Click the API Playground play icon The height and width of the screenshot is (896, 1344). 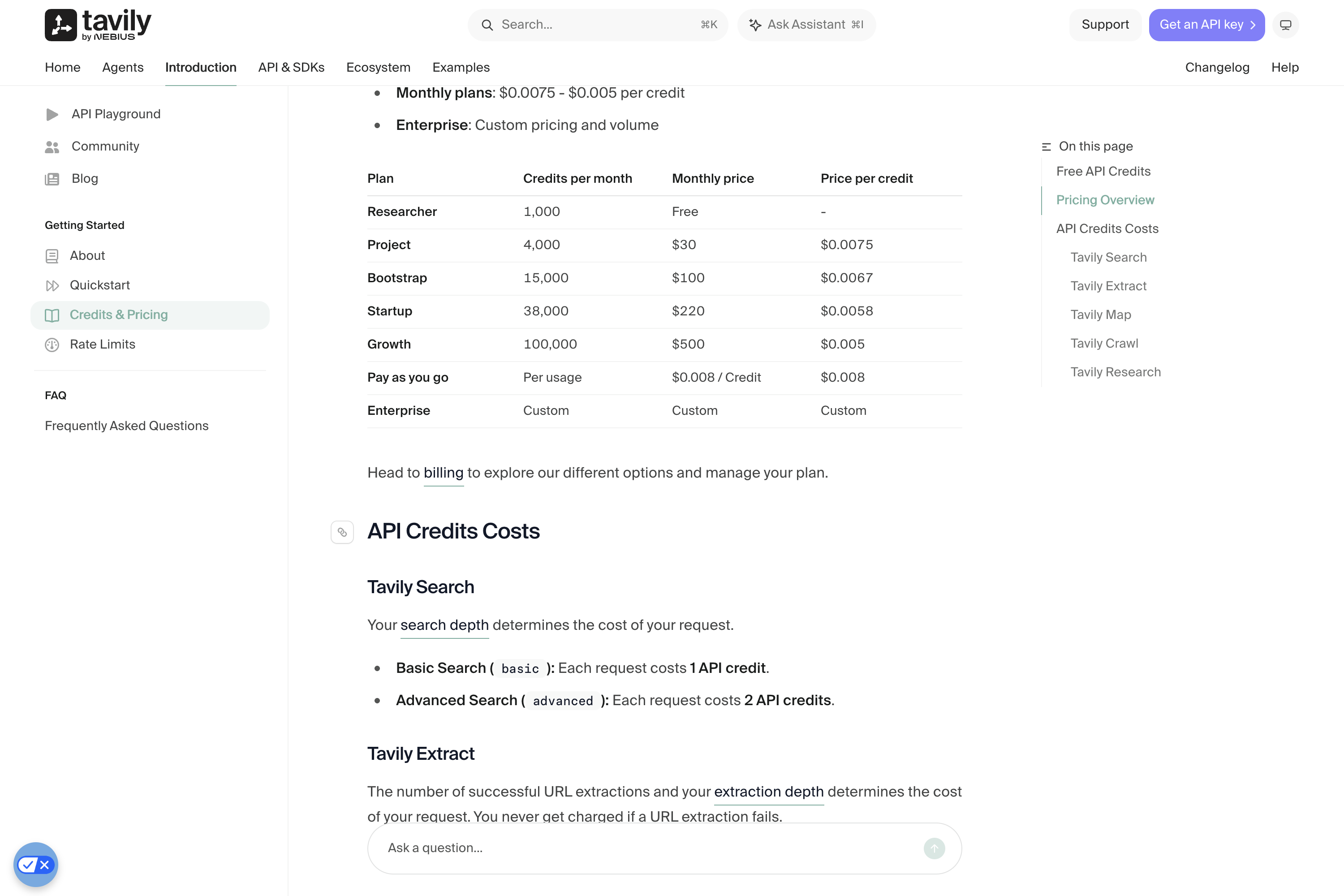(x=52, y=114)
